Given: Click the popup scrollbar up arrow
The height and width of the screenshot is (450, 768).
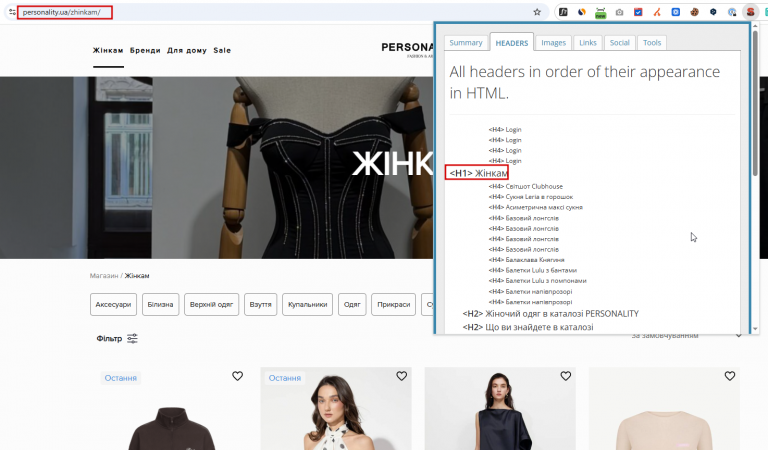Looking at the screenshot, I should pos(755,25).
